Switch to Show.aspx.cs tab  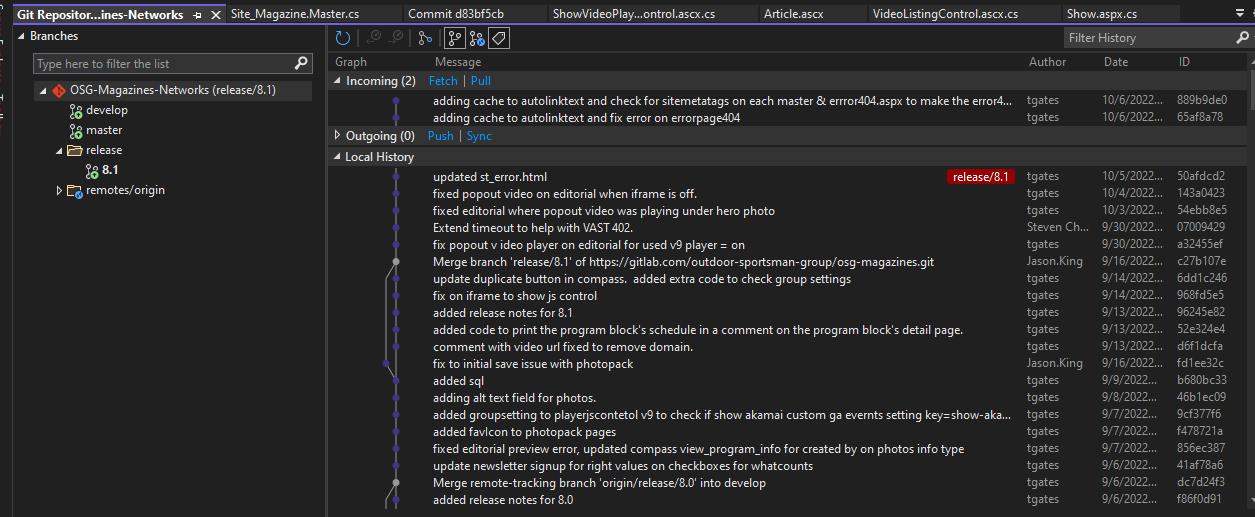tap(1101, 14)
